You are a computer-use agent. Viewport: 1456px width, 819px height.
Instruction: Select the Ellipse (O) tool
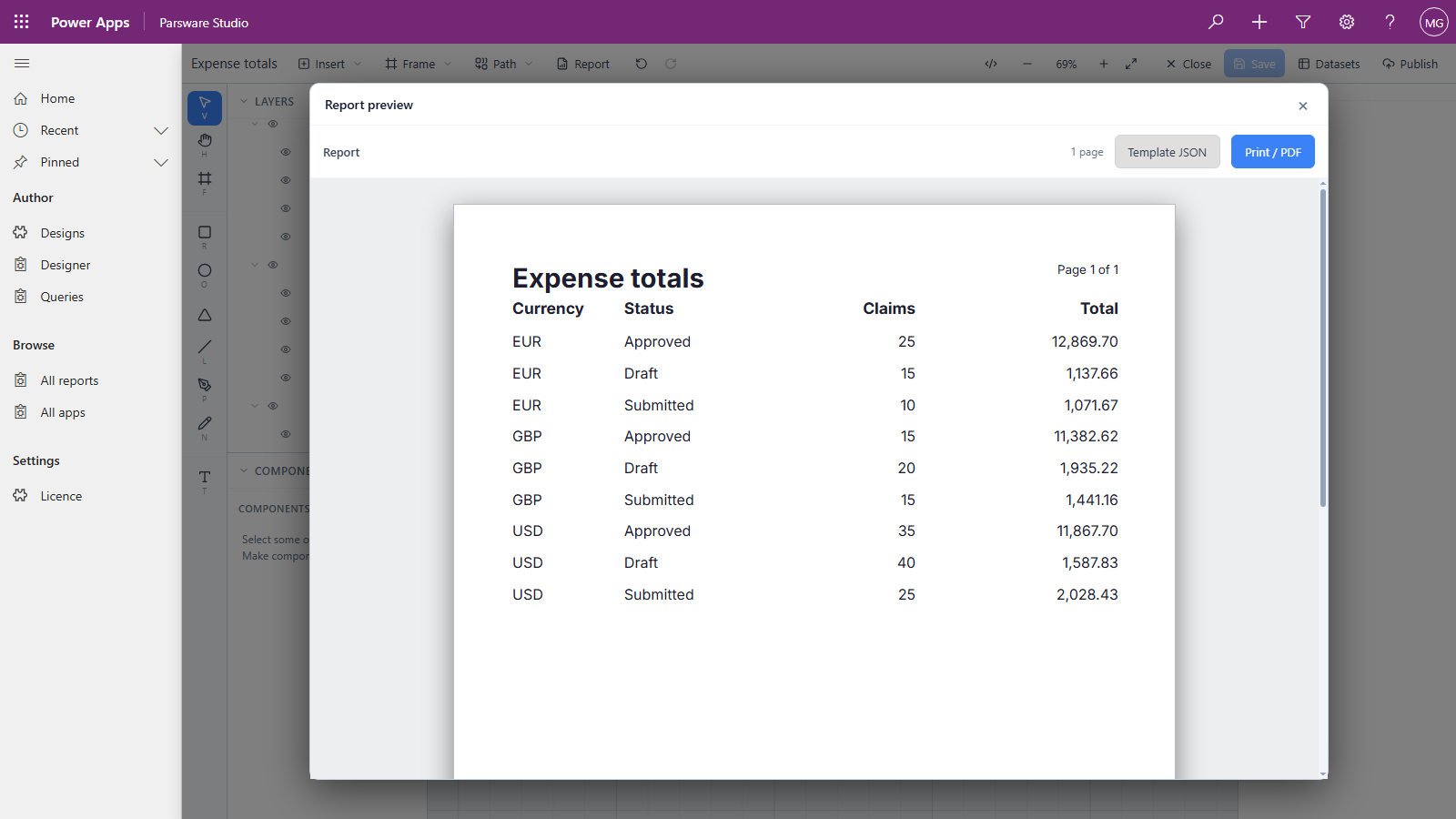tap(205, 274)
